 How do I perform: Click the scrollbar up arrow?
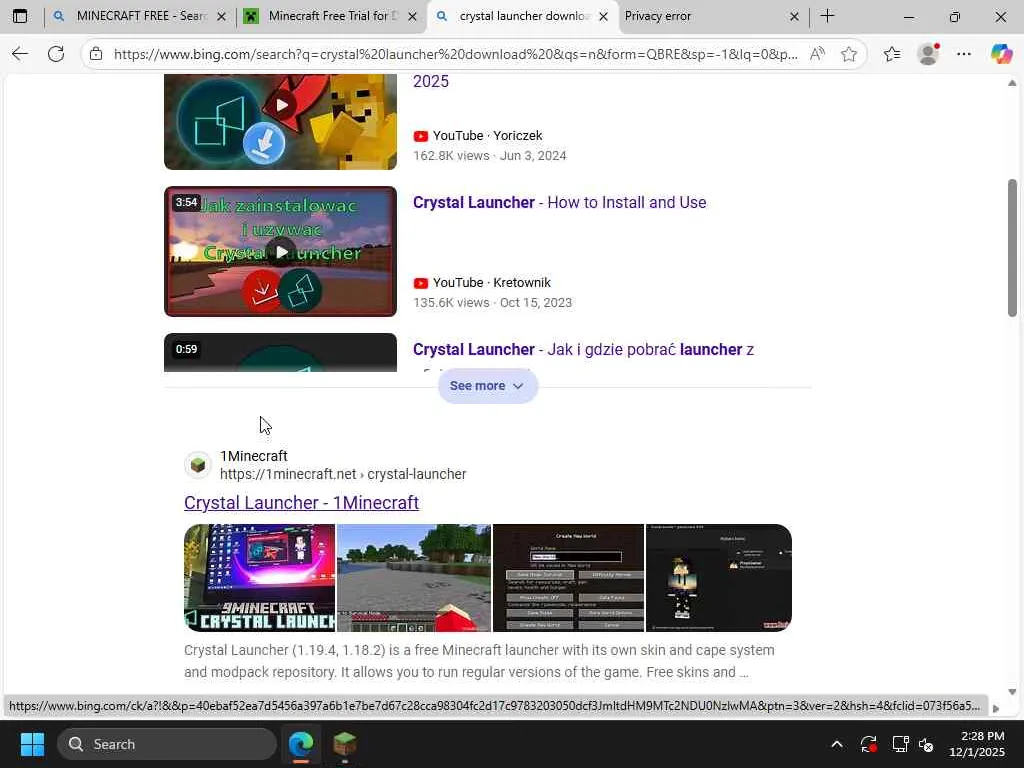[x=1012, y=83]
